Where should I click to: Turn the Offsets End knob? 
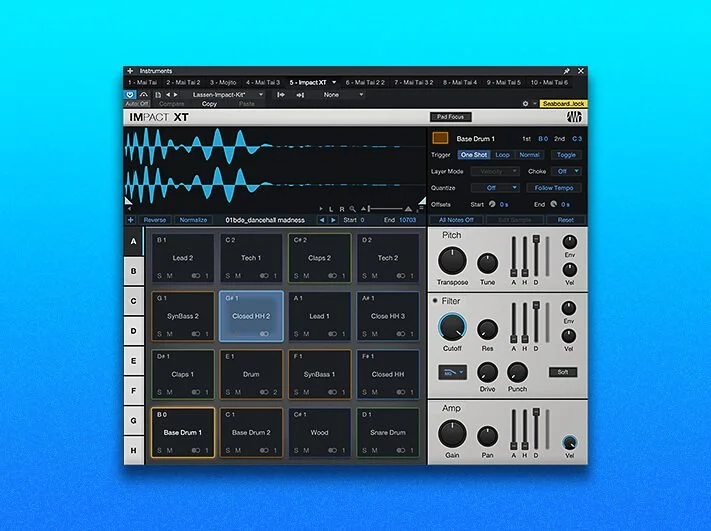coord(554,204)
